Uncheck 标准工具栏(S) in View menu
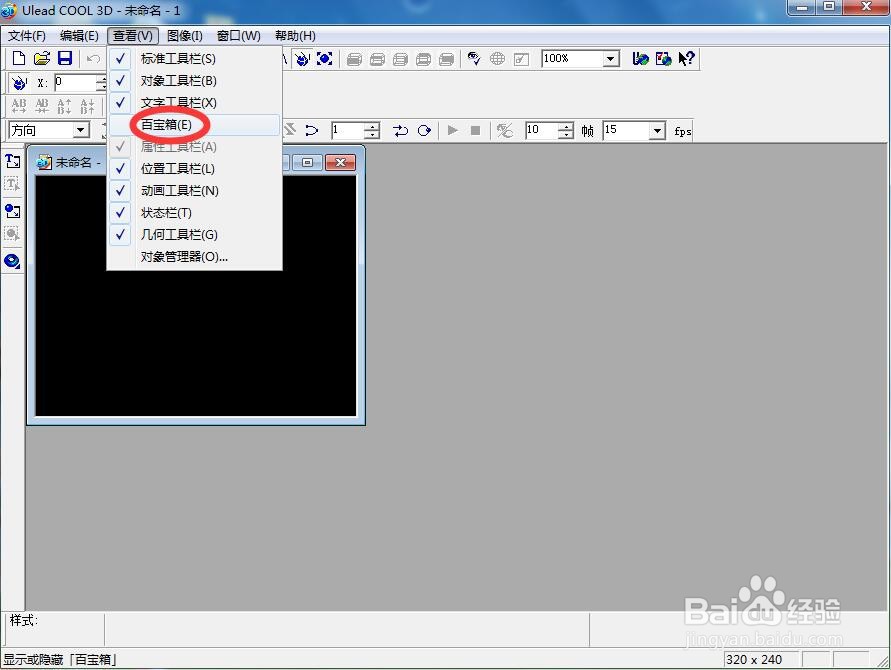Image resolution: width=891 pixels, height=670 pixels. 194,59
